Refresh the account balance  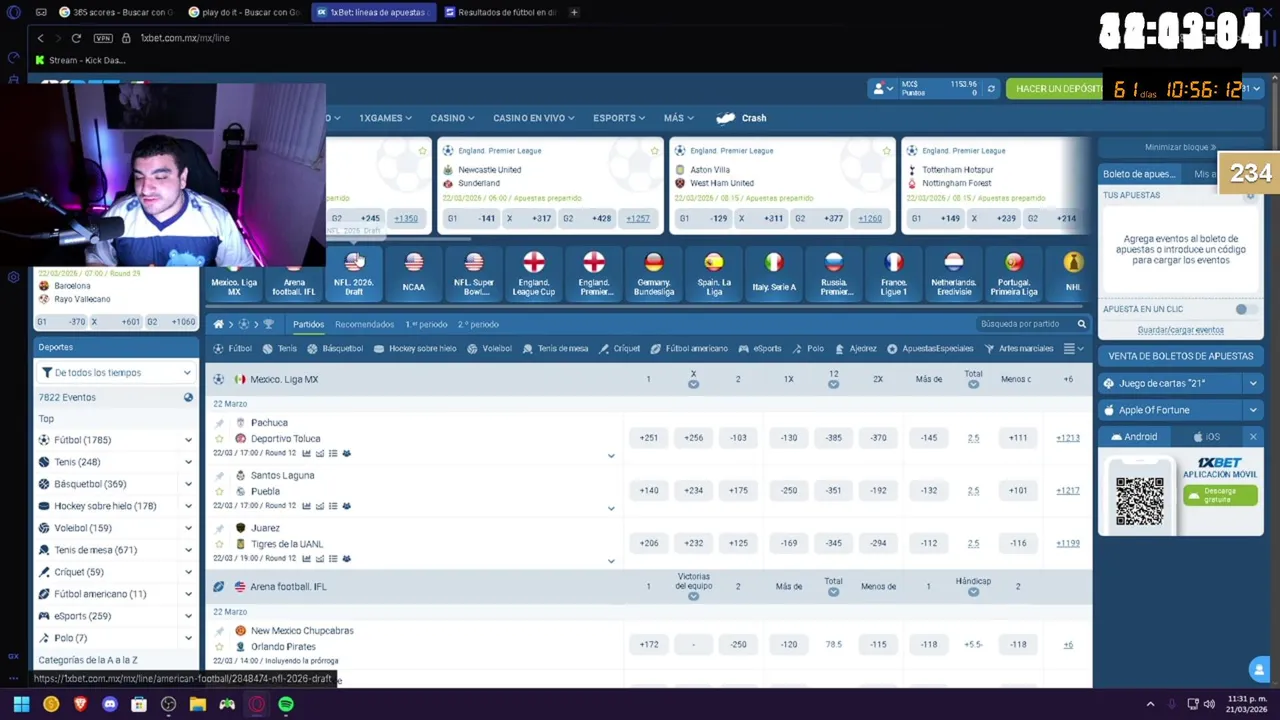[x=991, y=89]
